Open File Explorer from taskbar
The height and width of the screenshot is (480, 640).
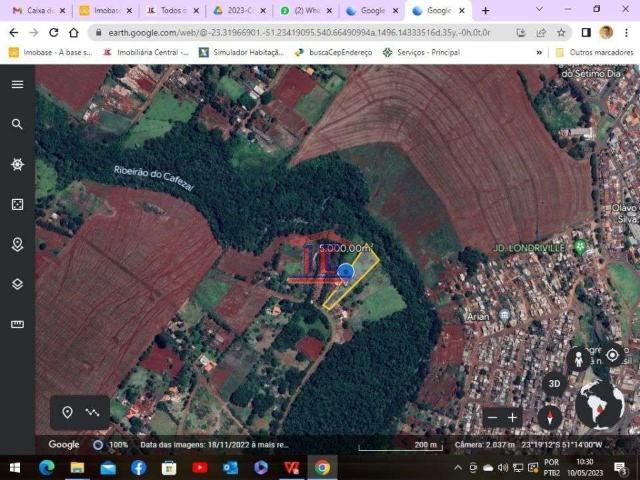coord(77,467)
